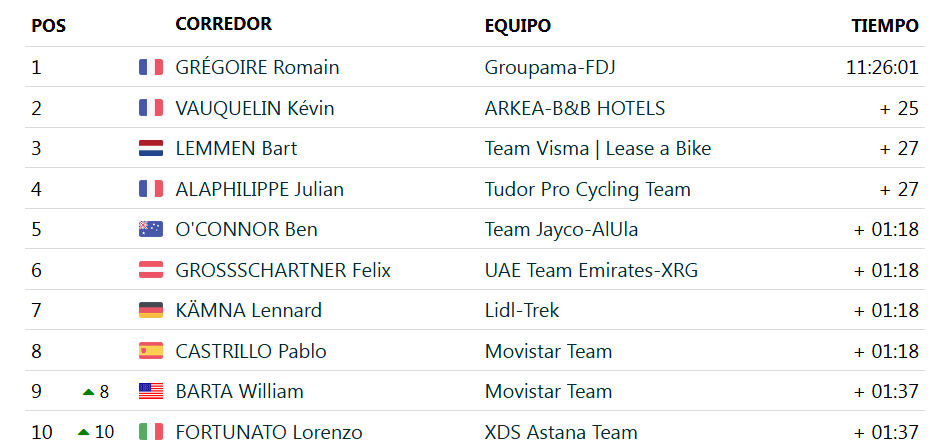Click the EQUIPO column header
Image resolution: width=944 pixels, height=448 pixels.
click(x=518, y=26)
